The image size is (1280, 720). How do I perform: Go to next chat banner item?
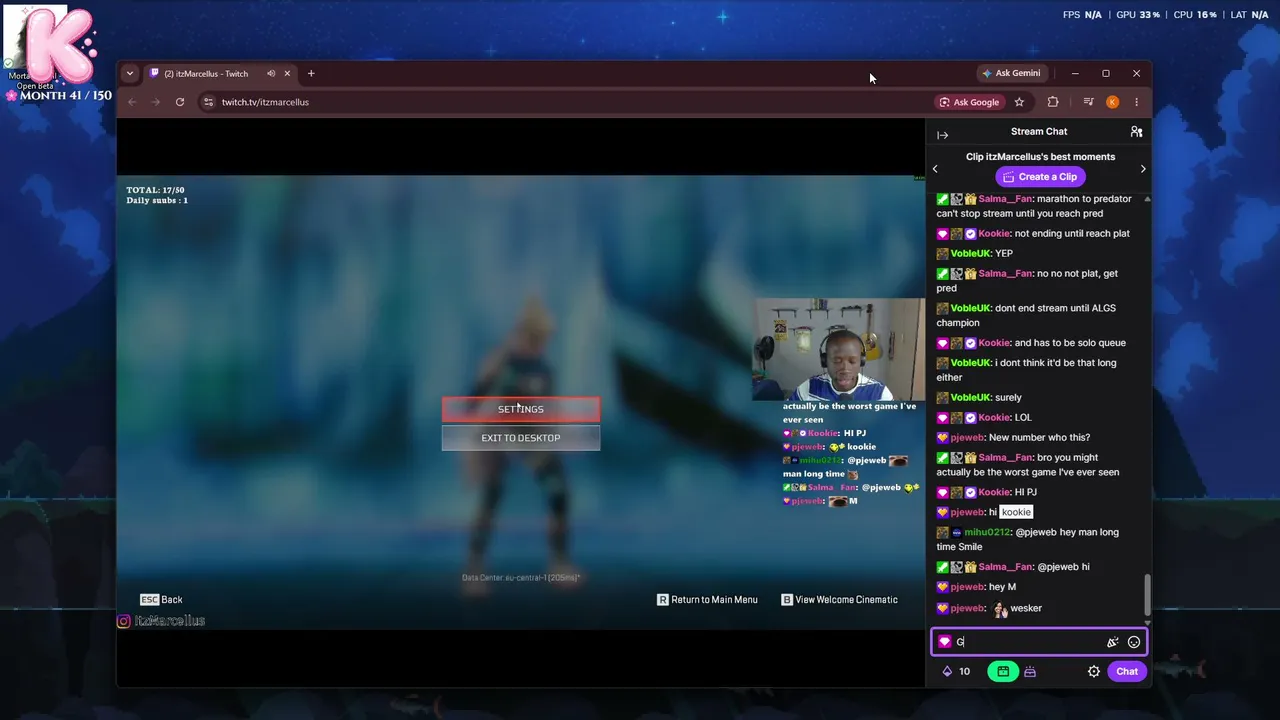[x=1143, y=169]
